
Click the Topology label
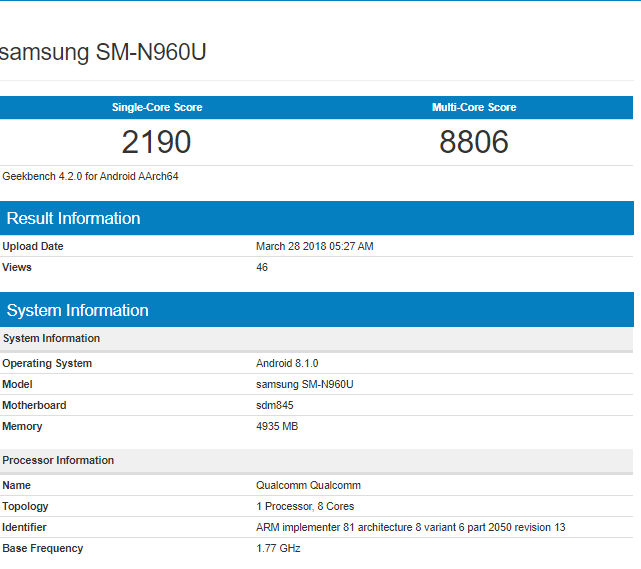[x=25, y=506]
